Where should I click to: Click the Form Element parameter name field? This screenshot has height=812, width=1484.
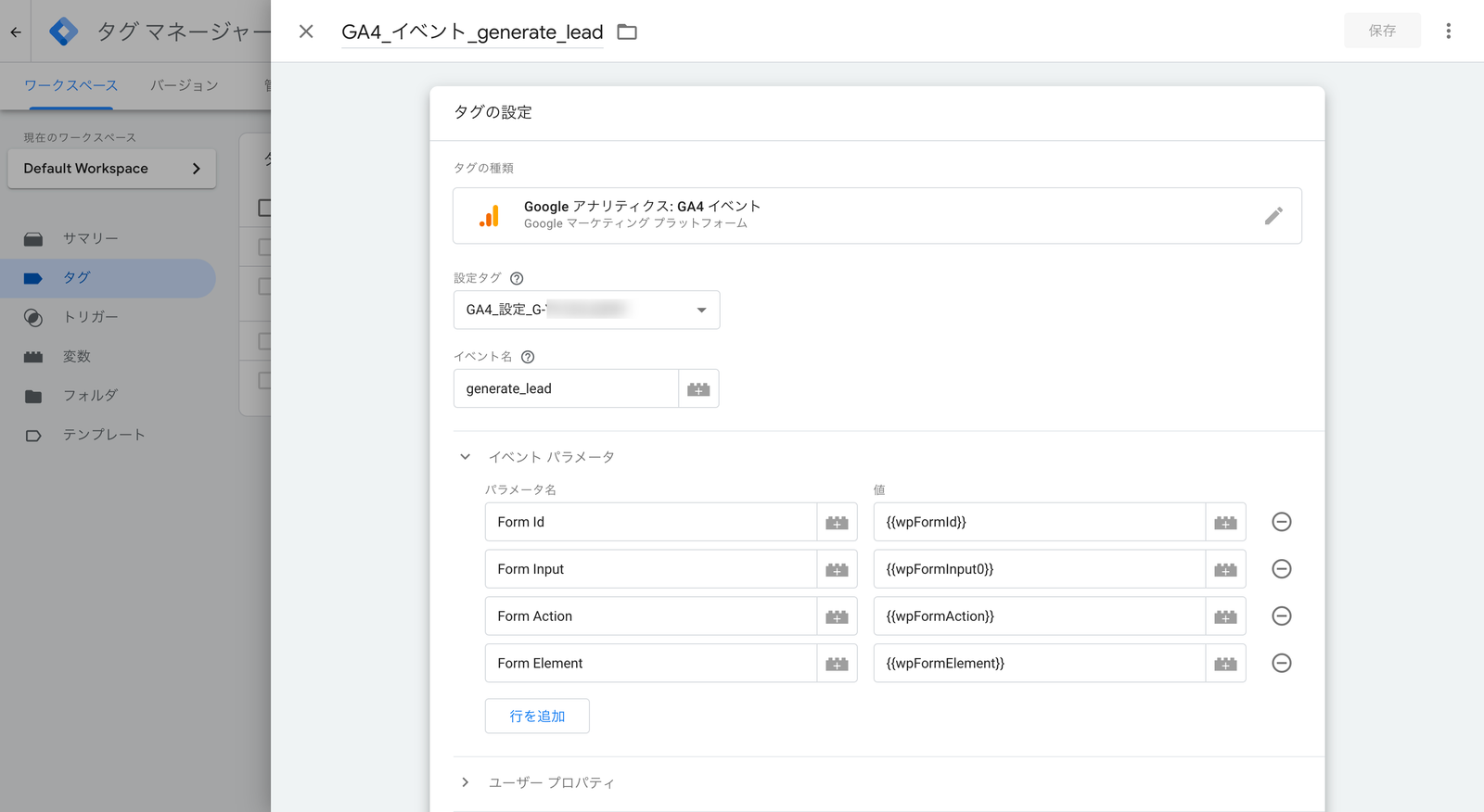650,664
